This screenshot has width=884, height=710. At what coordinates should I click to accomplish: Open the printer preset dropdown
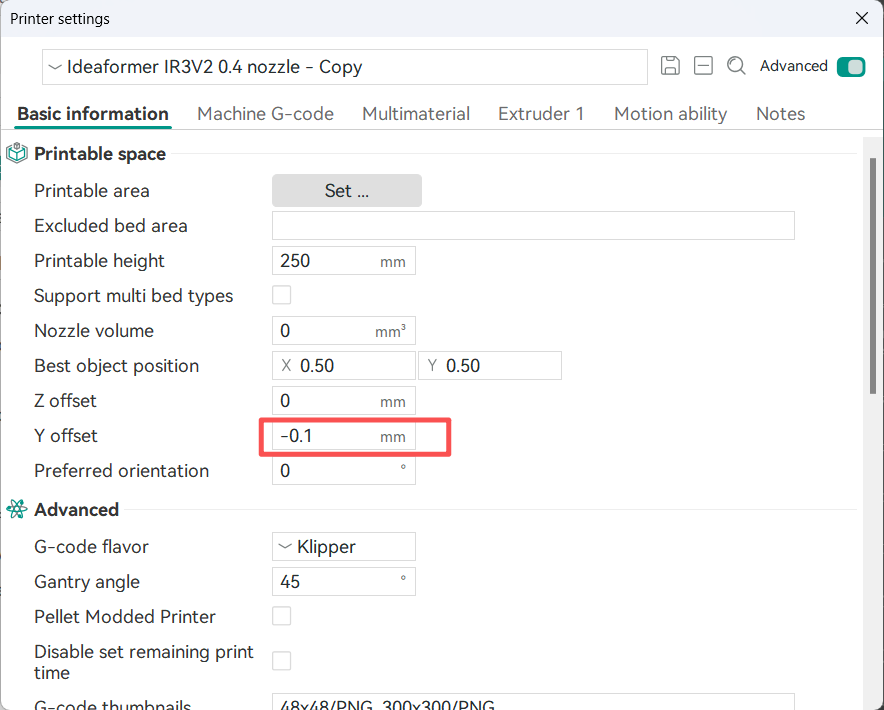(344, 67)
